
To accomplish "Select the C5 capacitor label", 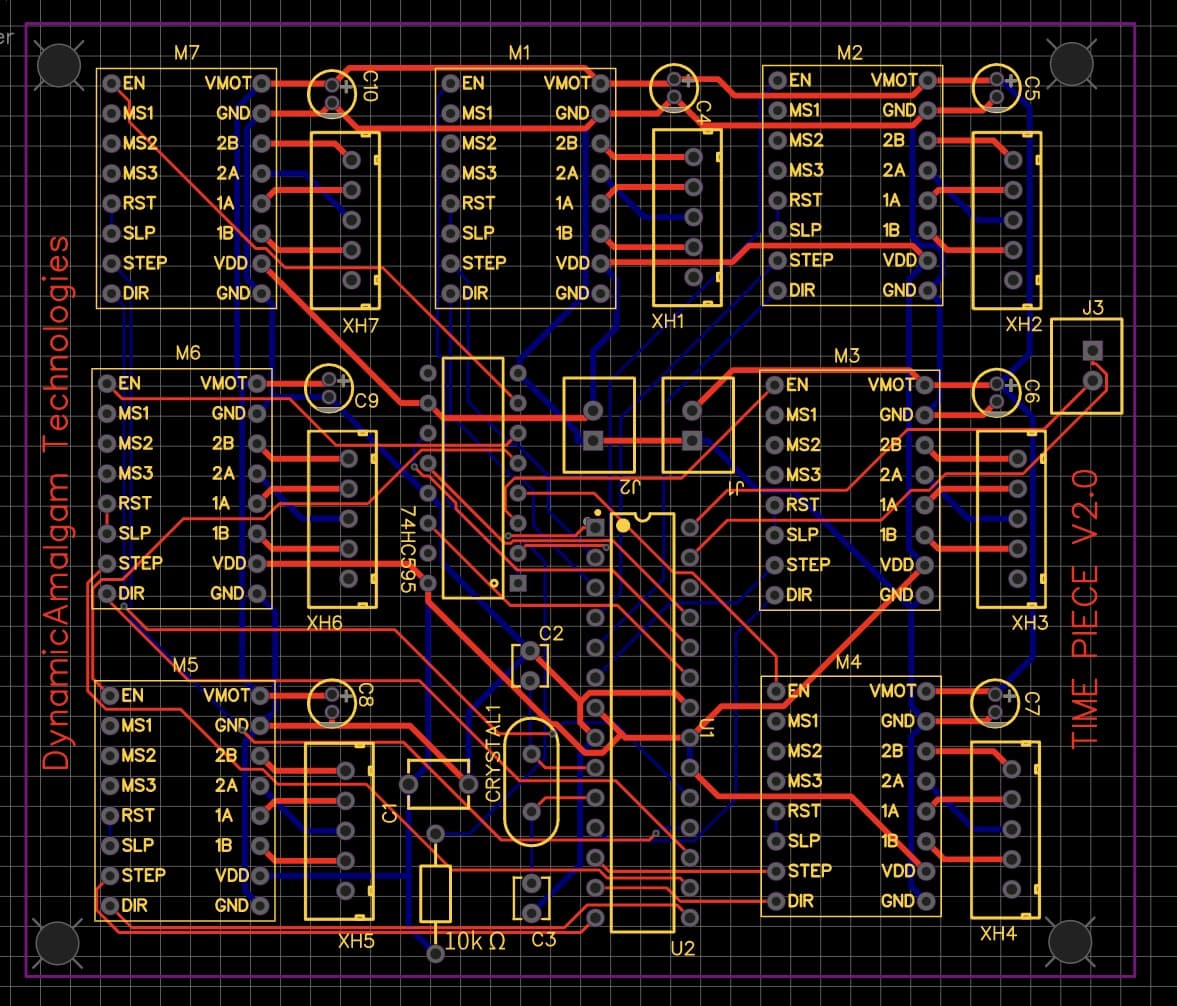I will pos(1031,88).
